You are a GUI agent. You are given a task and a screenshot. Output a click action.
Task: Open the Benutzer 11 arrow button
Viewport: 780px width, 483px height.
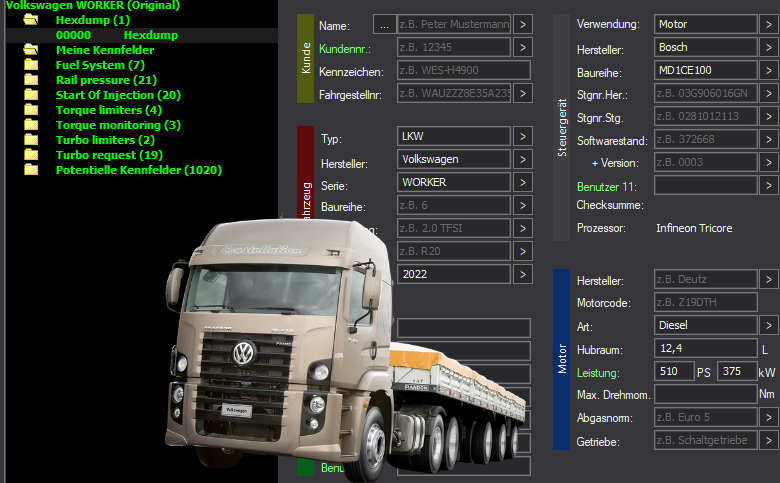[x=770, y=185]
